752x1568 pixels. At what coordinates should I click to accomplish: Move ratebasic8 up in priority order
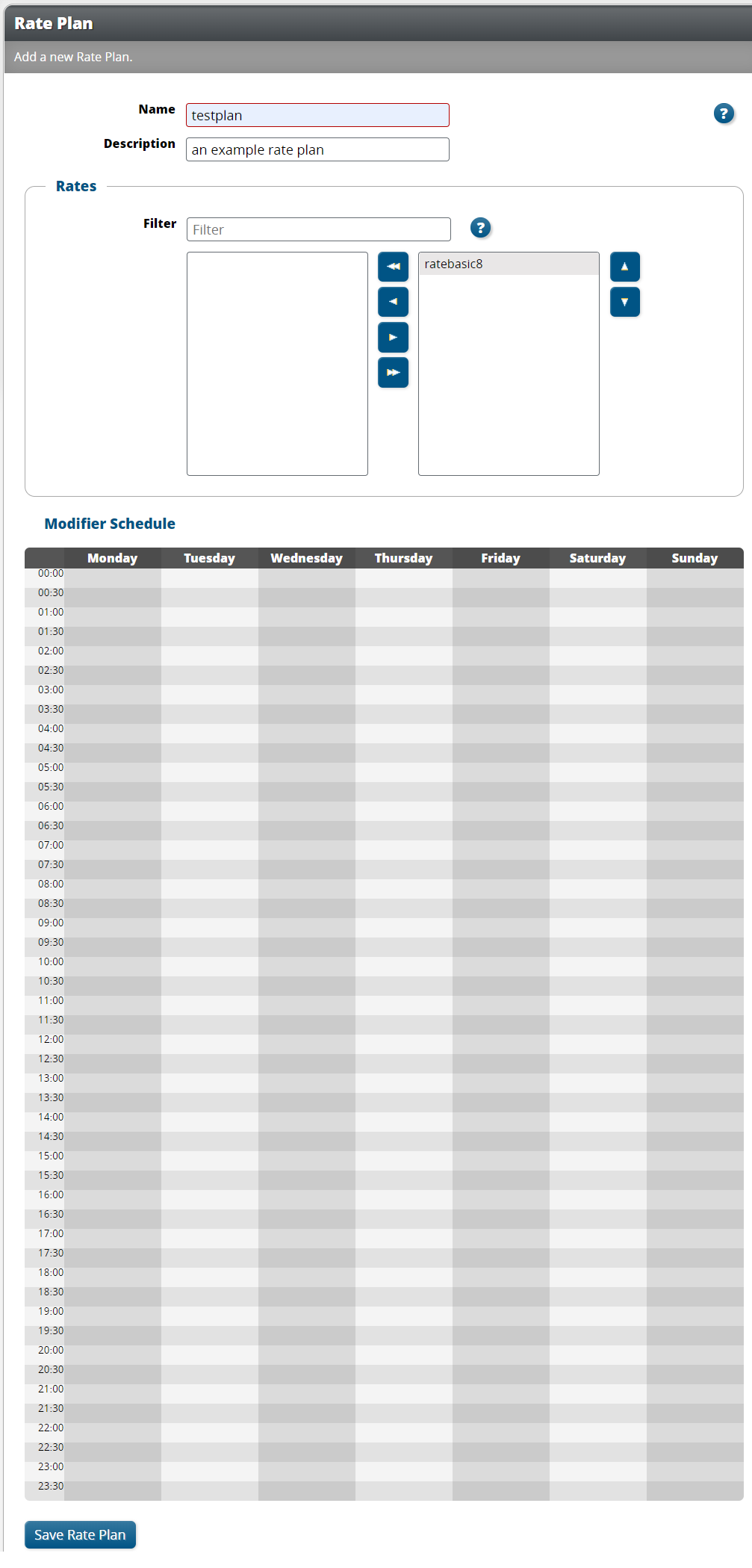click(624, 267)
